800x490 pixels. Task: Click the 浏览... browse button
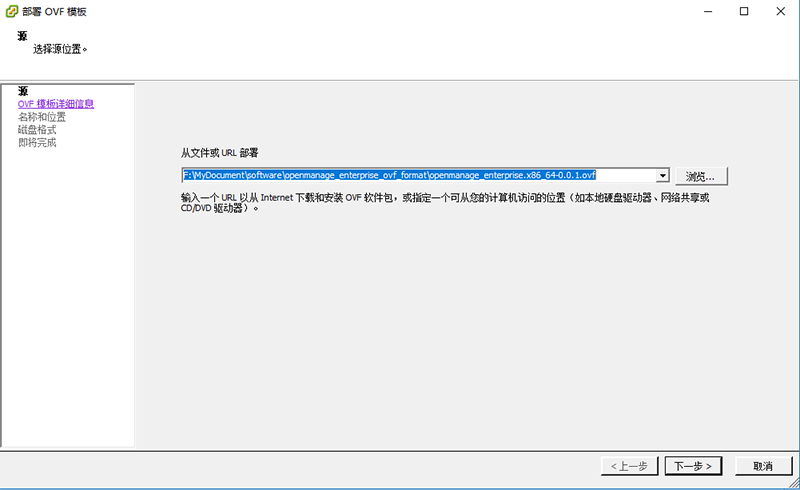tap(701, 177)
